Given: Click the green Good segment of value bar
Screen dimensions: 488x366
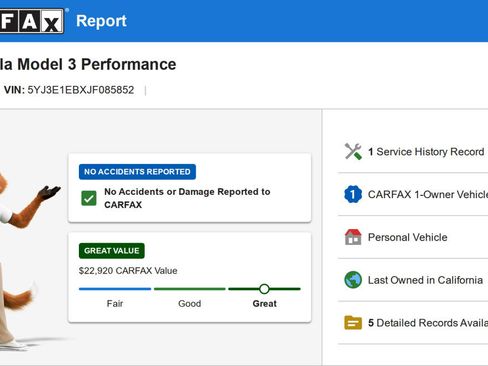Looking at the screenshot, I should coord(190,289).
